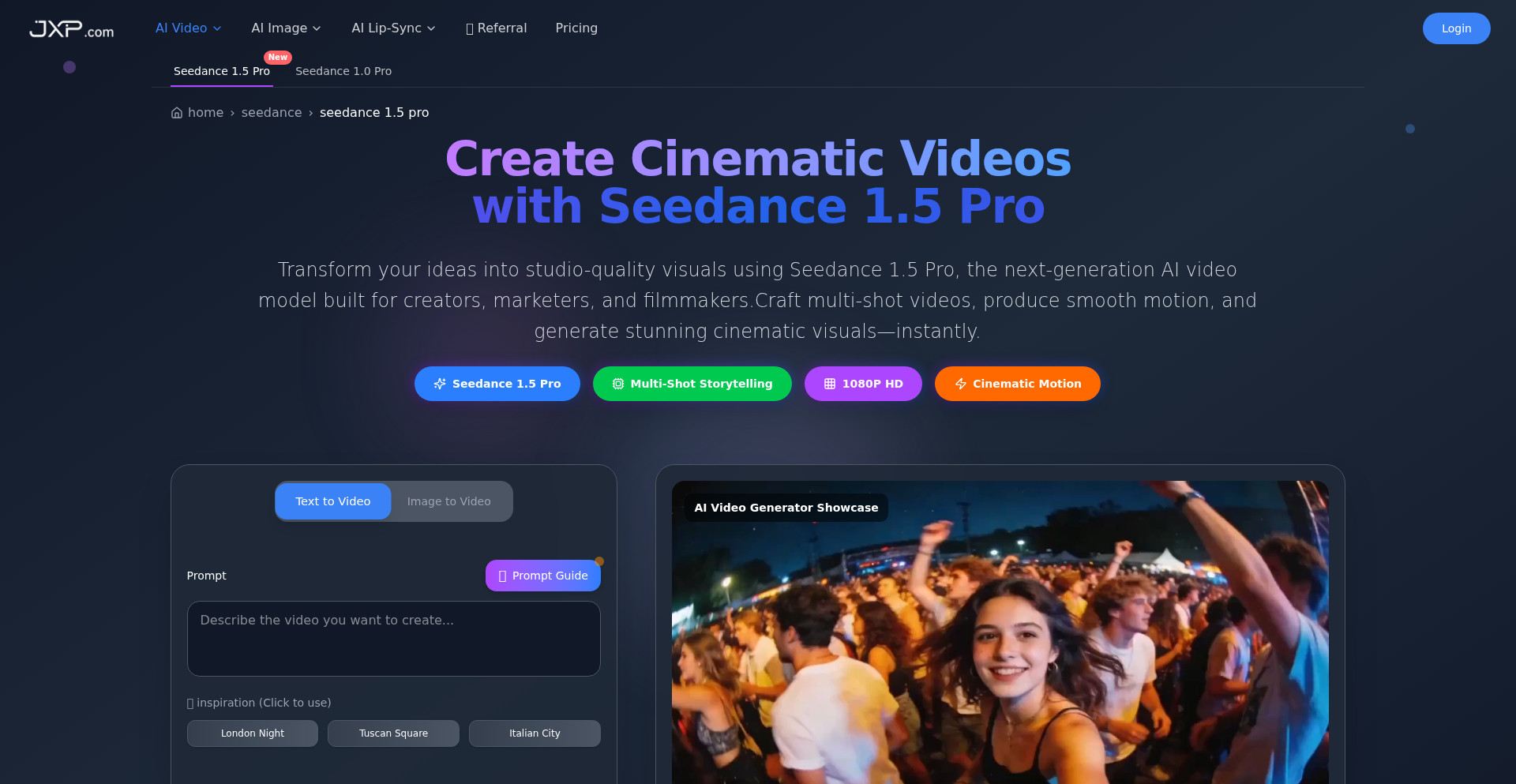Expand the AI Image dropdown menu
Image resolution: width=1516 pixels, height=784 pixels.
287,28
